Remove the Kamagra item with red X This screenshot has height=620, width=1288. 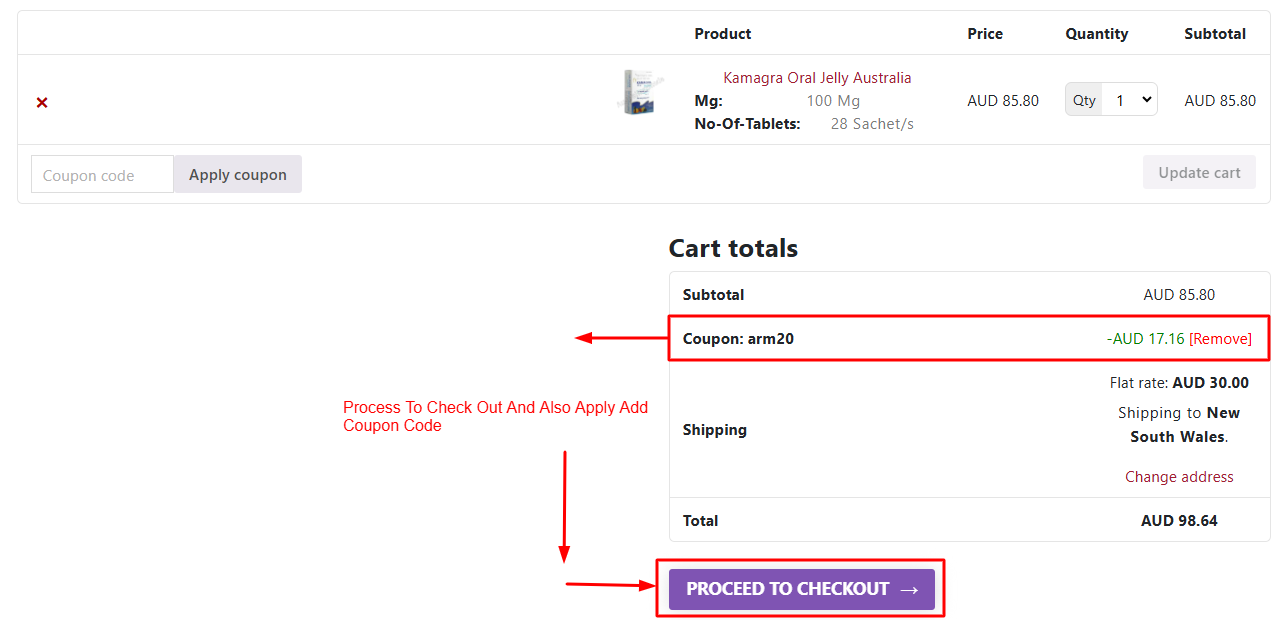(42, 102)
